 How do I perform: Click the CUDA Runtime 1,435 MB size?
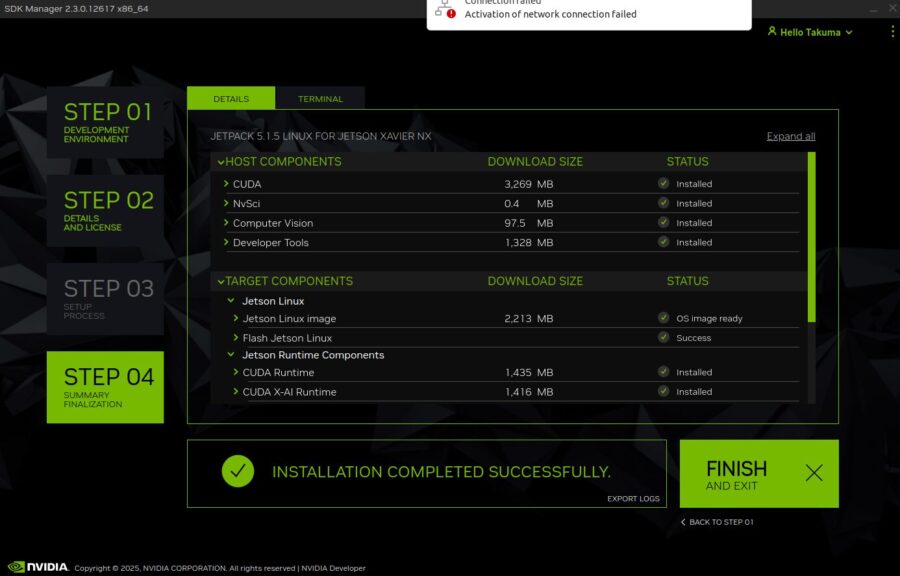(x=529, y=372)
